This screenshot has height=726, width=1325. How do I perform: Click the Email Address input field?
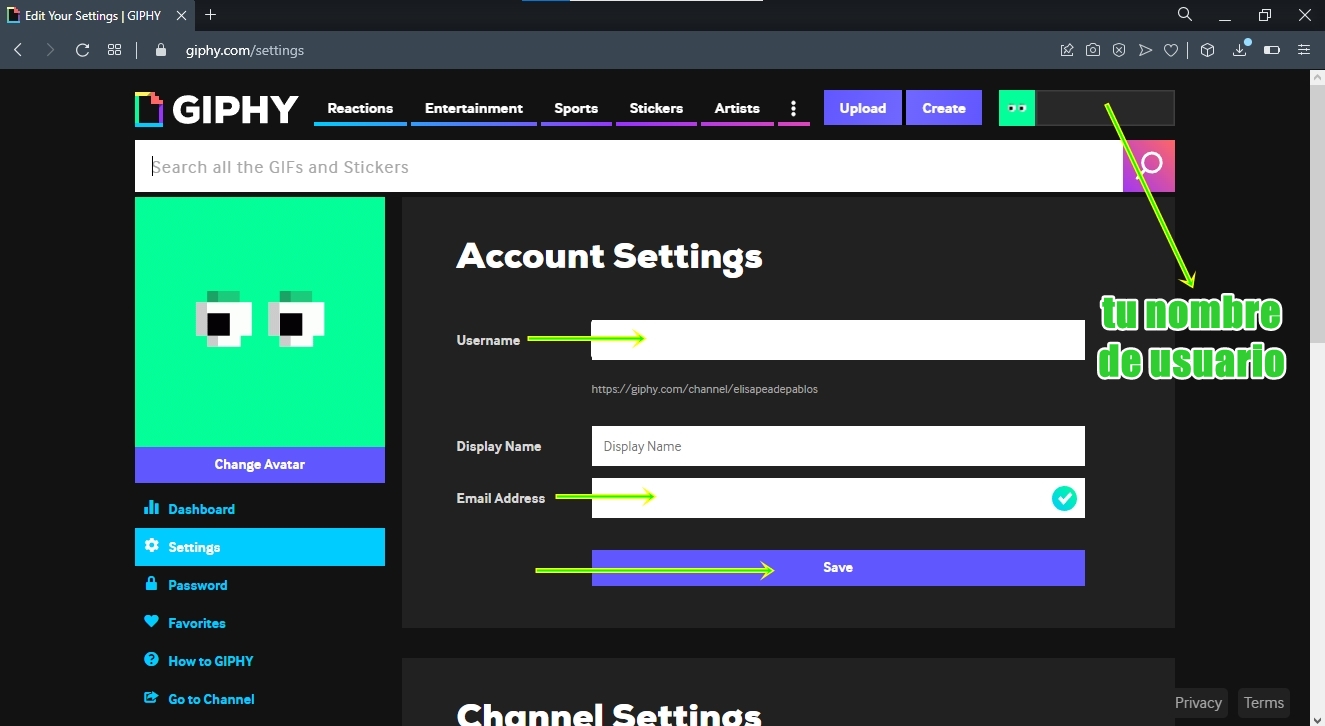838,498
